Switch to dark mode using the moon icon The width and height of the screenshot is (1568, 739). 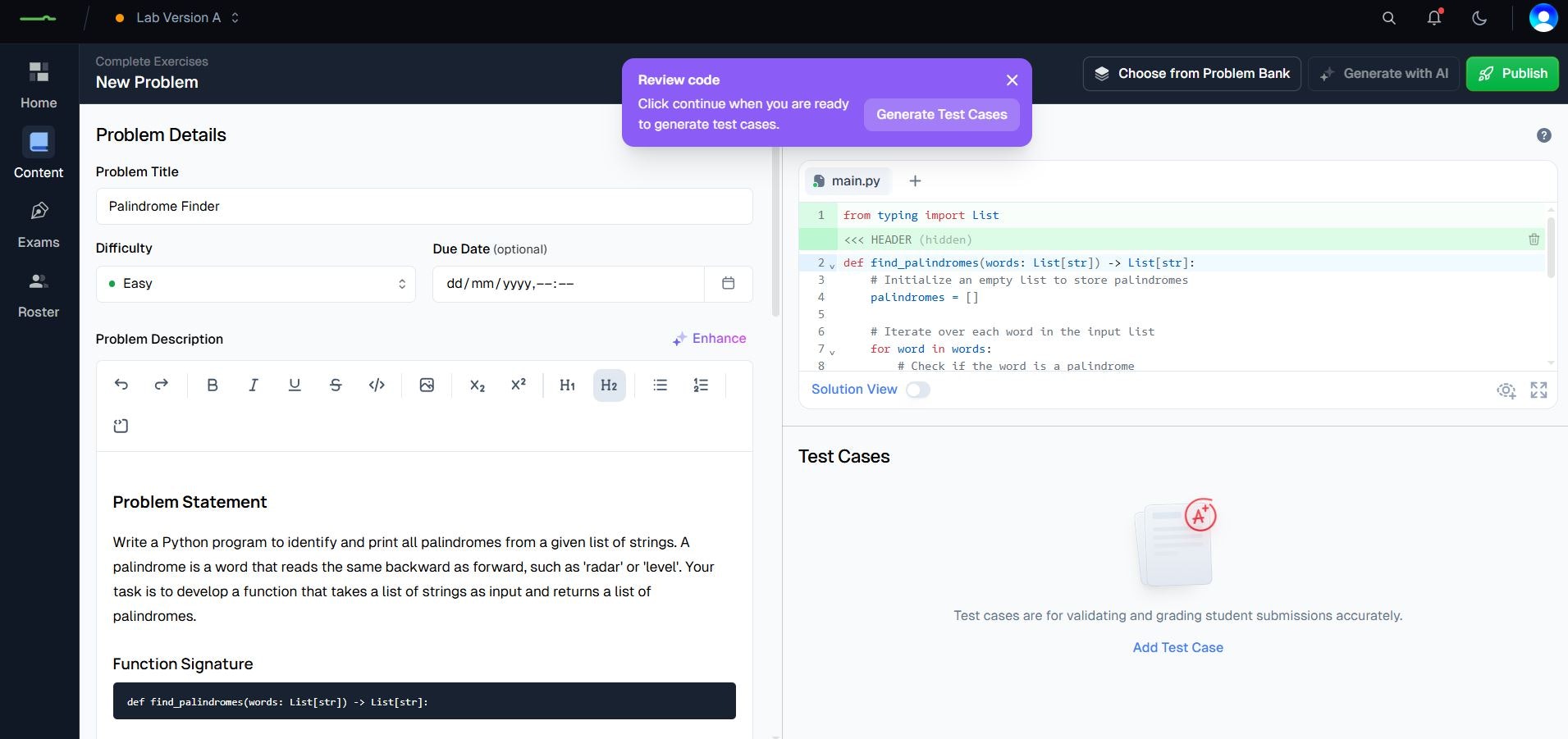(x=1479, y=17)
